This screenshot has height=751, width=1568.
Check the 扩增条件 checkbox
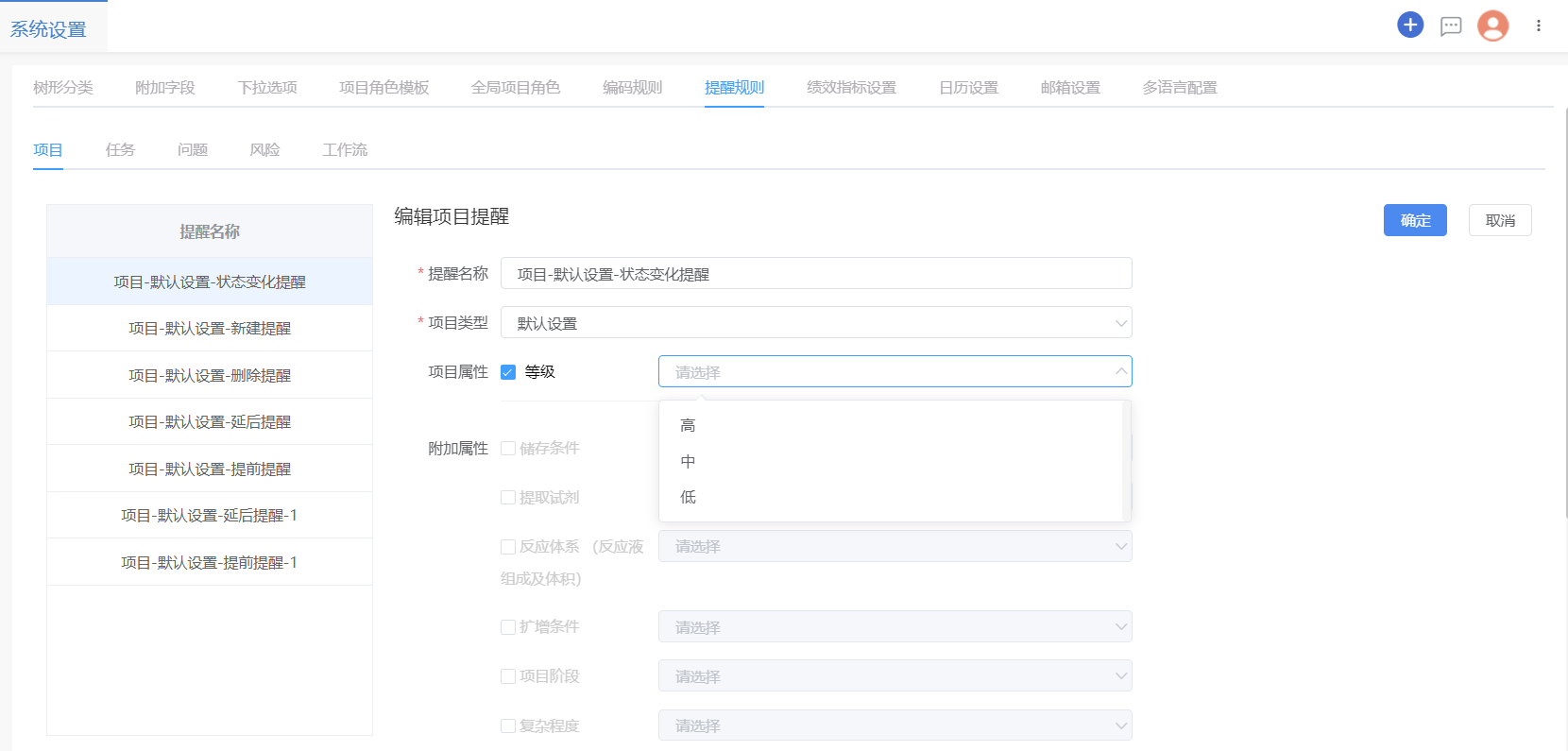508,627
